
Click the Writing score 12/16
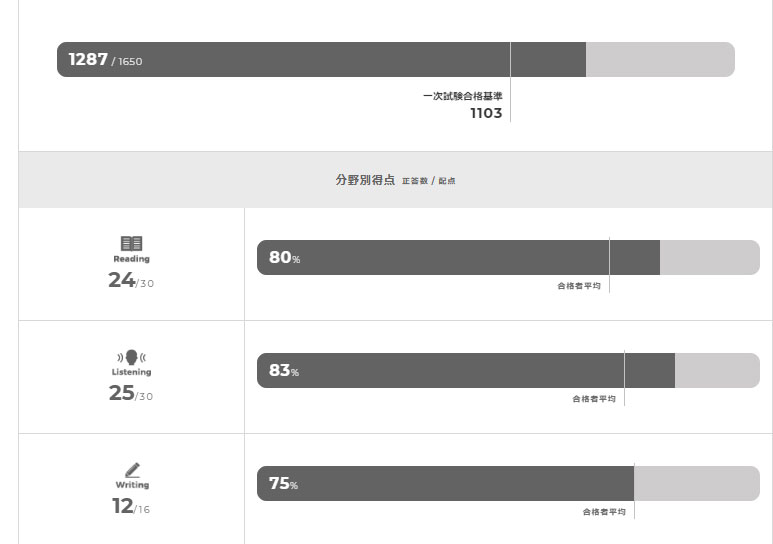point(131,506)
